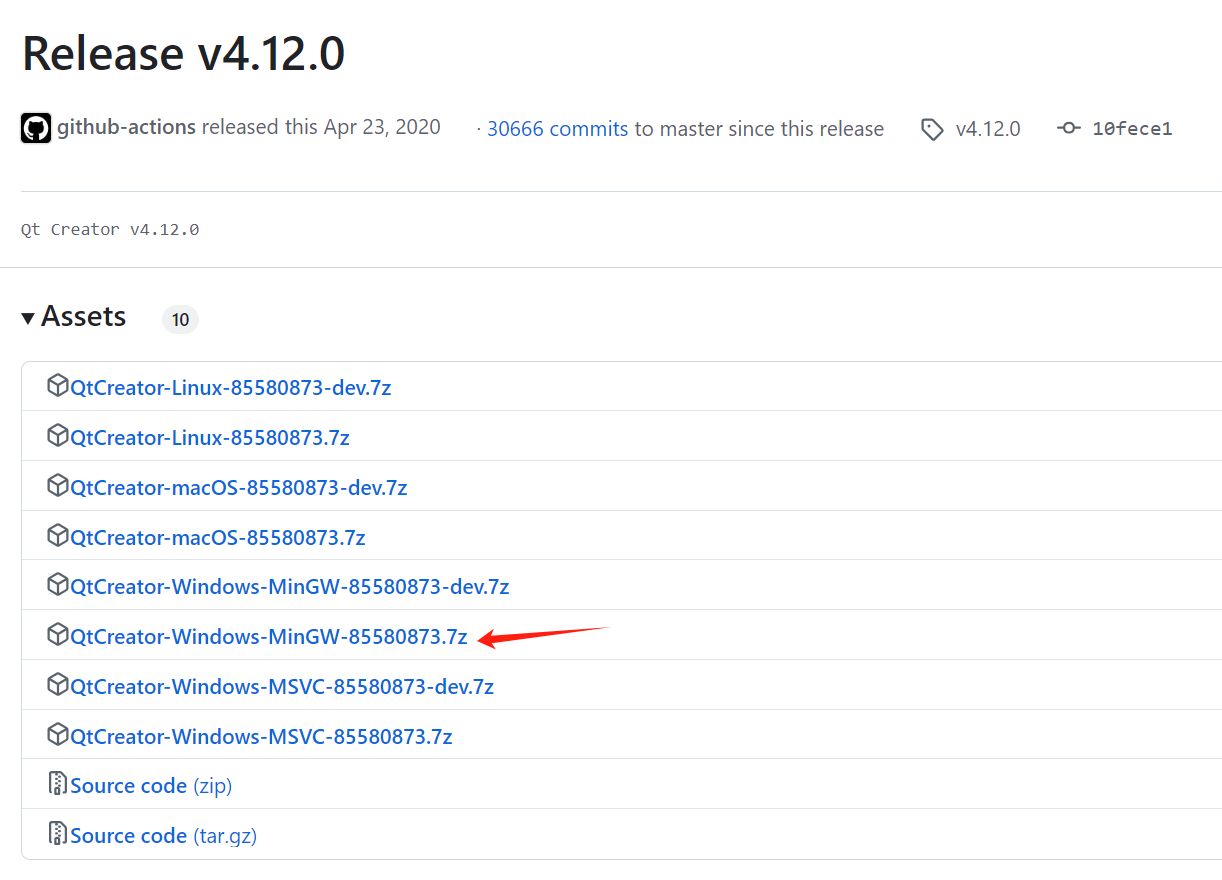Download QtCreator-Windows-MinGW-85580873.7z

tap(269, 636)
